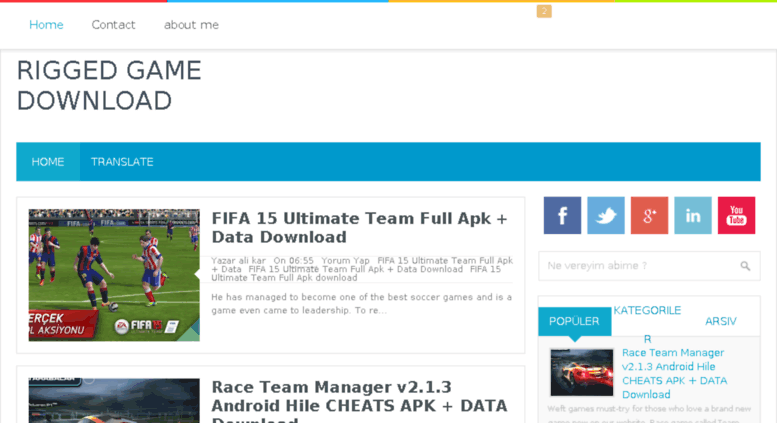Click the 'On 06:55' post time

click(293, 261)
